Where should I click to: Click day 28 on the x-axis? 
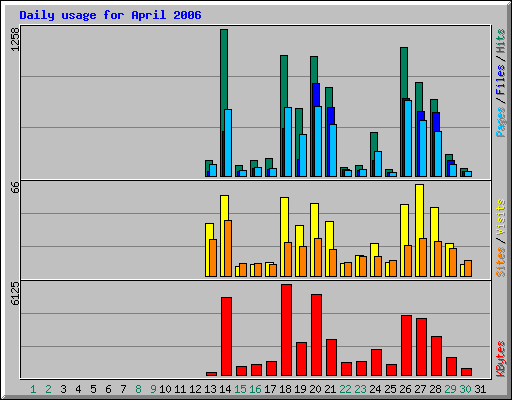click(x=435, y=389)
